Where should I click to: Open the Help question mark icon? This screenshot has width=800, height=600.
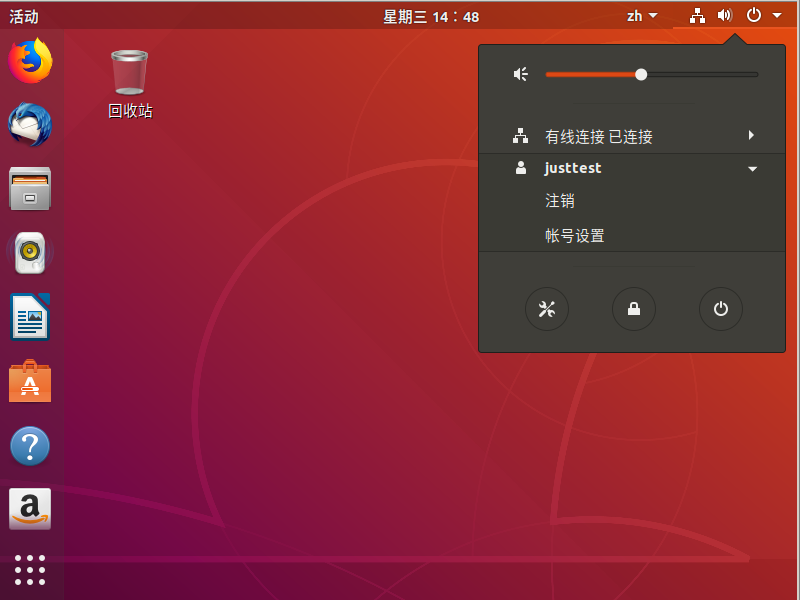pyautogui.click(x=30, y=446)
